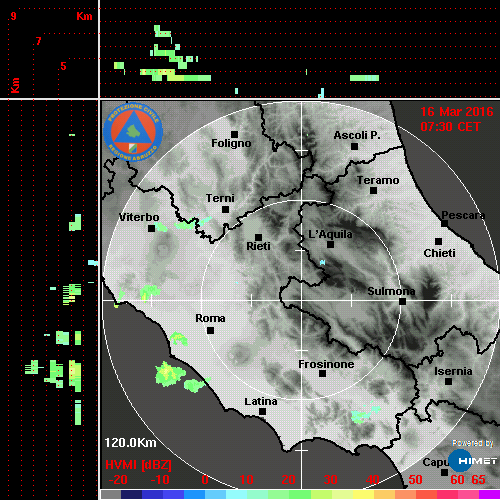Screen dimensions: 500x500
Task: Click the 9 km altitude axis label
Action: click(x=13, y=16)
